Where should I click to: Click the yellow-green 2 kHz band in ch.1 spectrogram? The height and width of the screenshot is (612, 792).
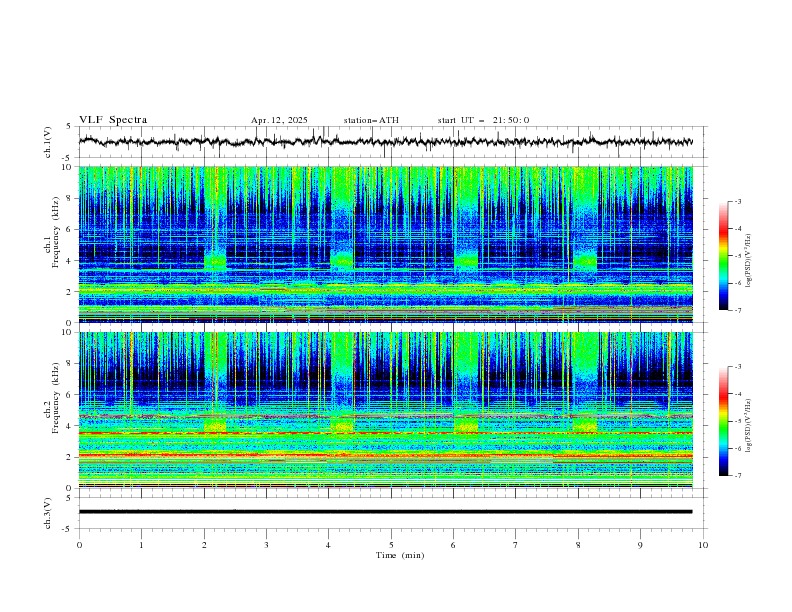pyautogui.click(x=385, y=289)
